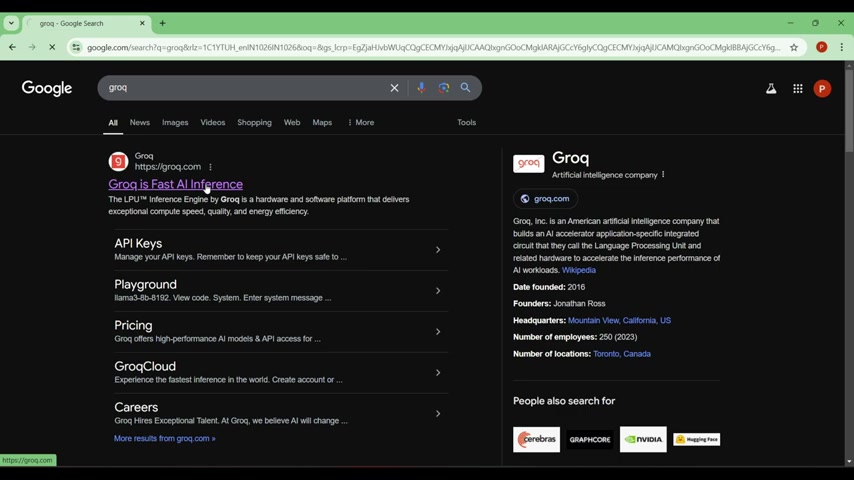Screen dimensions: 854x480
Task: Close the groq - Google Search tab
Action: pos(142,23)
